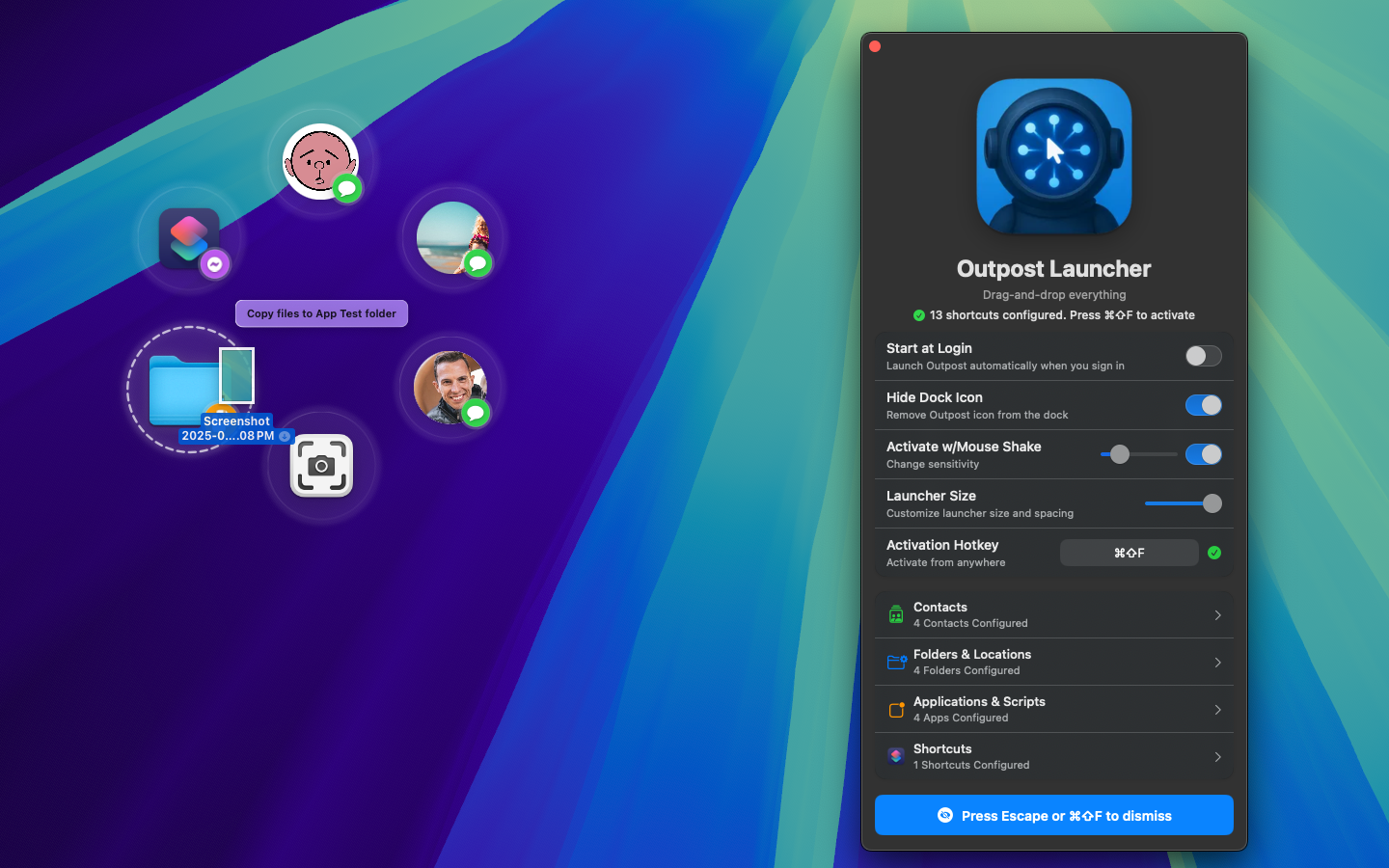Click the Outpost Launcher astronaut app icon

pos(1054,155)
